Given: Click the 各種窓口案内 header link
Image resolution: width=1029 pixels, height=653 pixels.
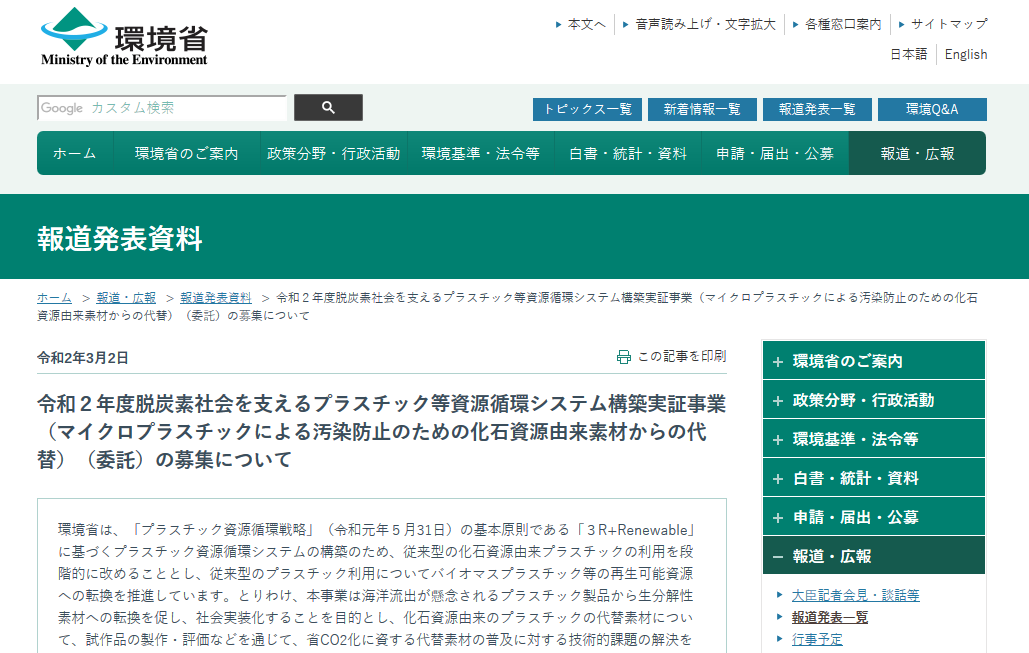Looking at the screenshot, I should point(838,24).
